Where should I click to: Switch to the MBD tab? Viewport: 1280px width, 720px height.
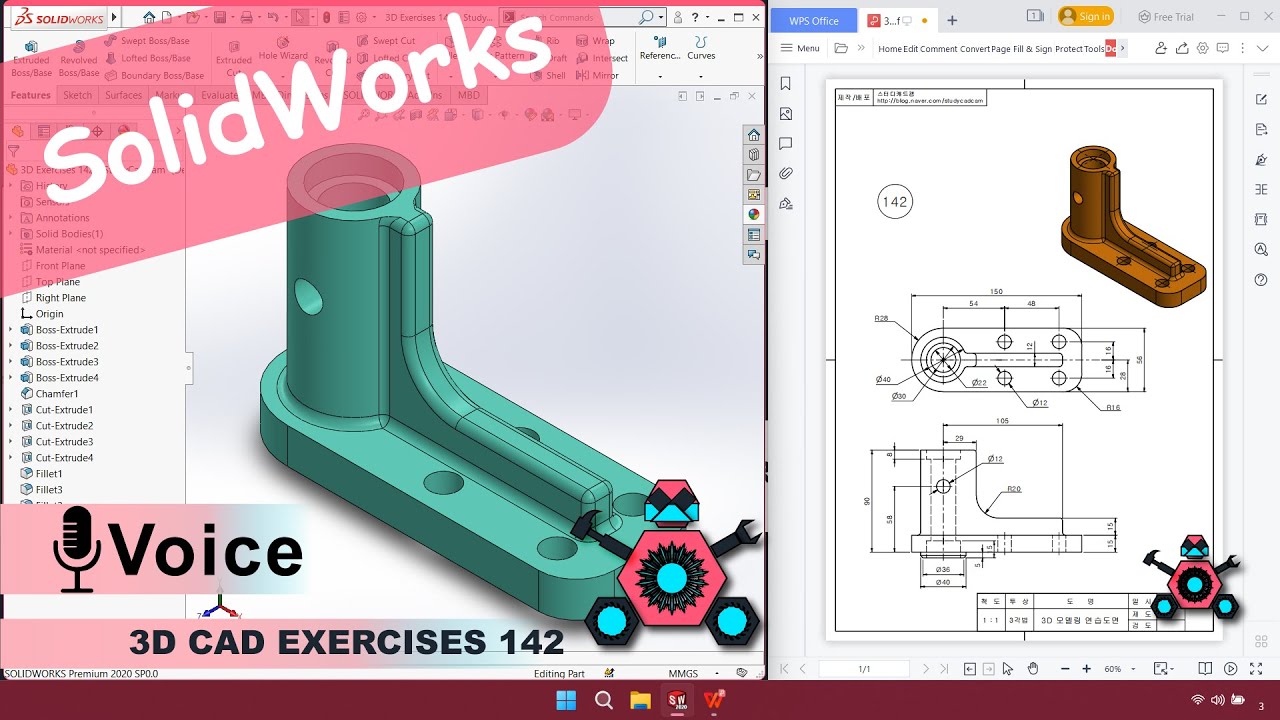click(x=468, y=95)
